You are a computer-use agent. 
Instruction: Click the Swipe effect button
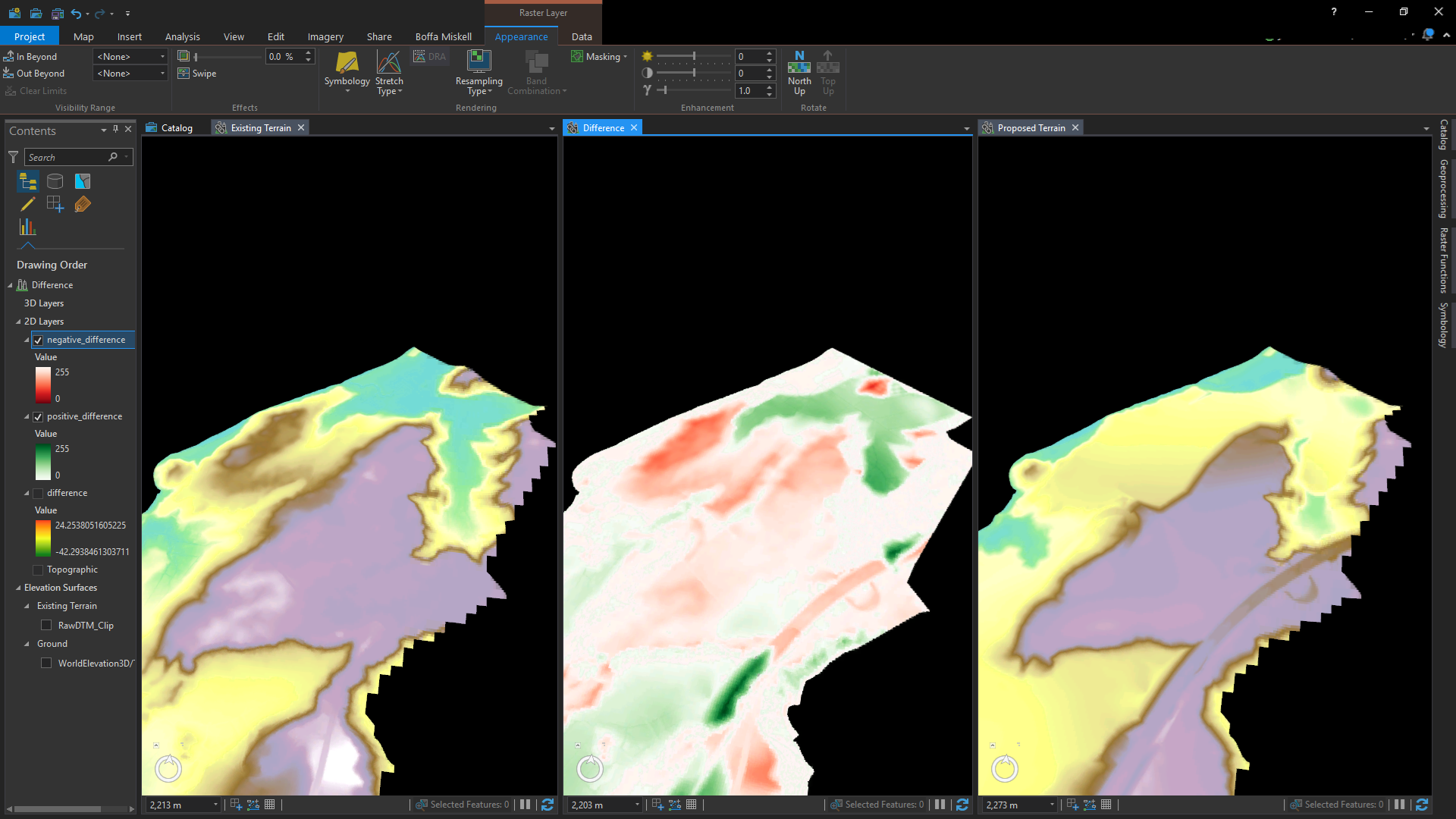(x=196, y=73)
